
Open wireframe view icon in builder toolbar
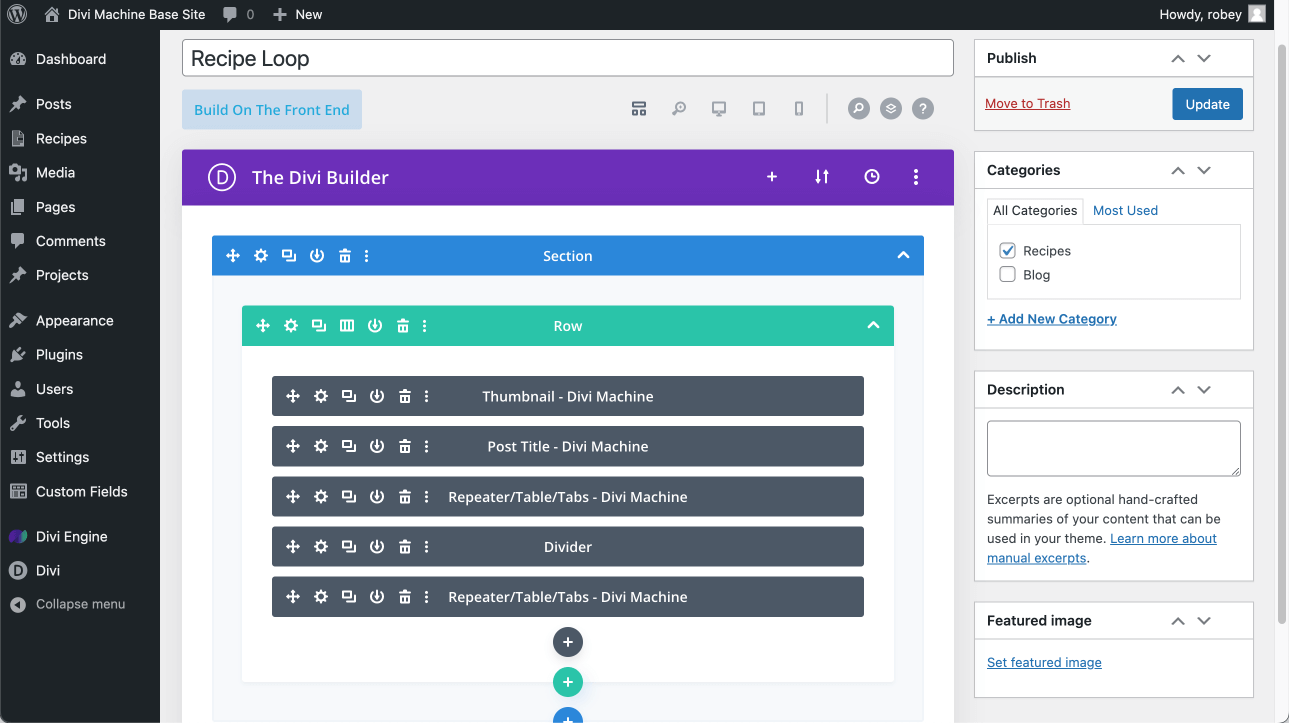(639, 109)
